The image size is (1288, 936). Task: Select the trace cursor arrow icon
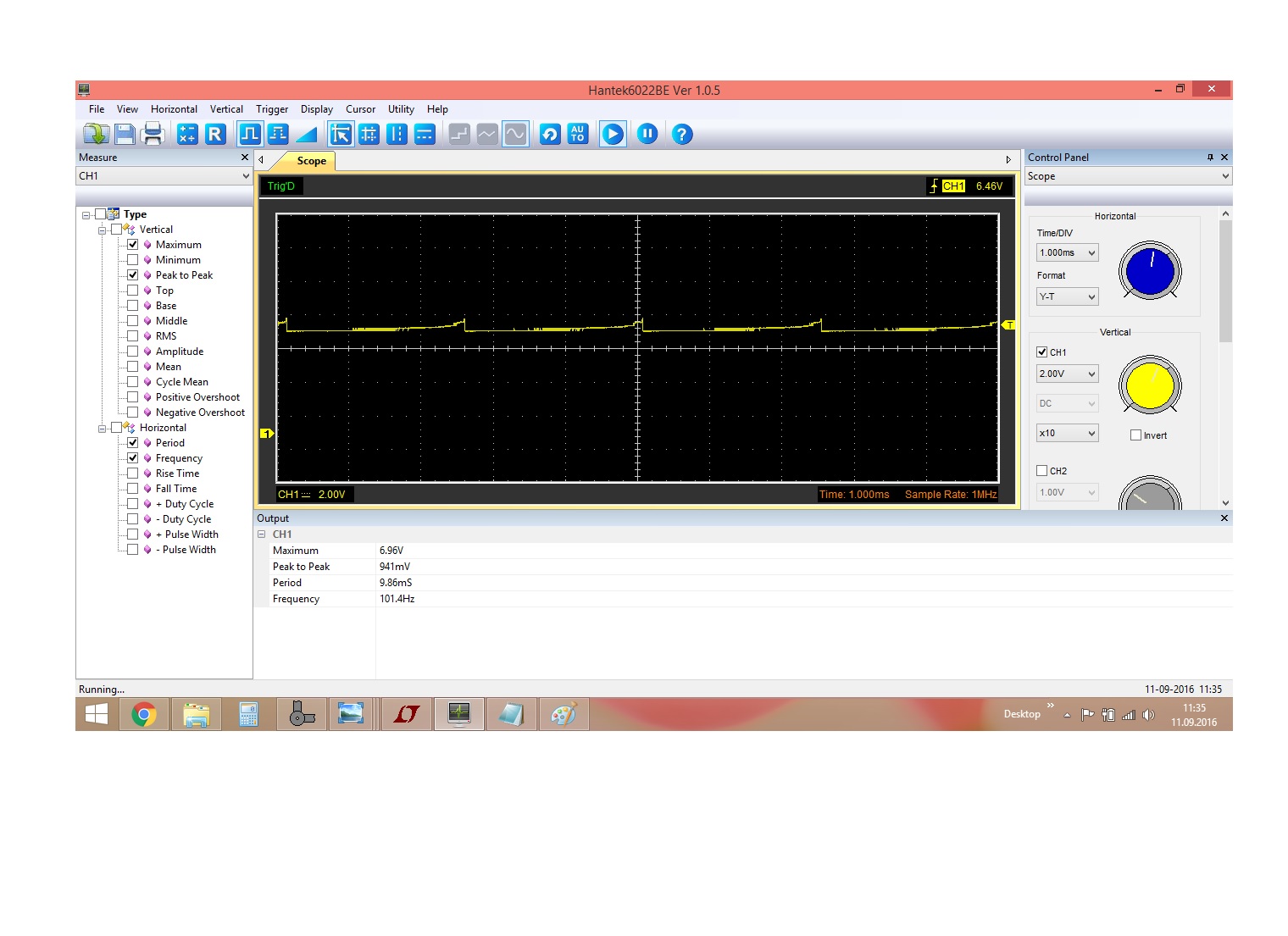tap(341, 134)
